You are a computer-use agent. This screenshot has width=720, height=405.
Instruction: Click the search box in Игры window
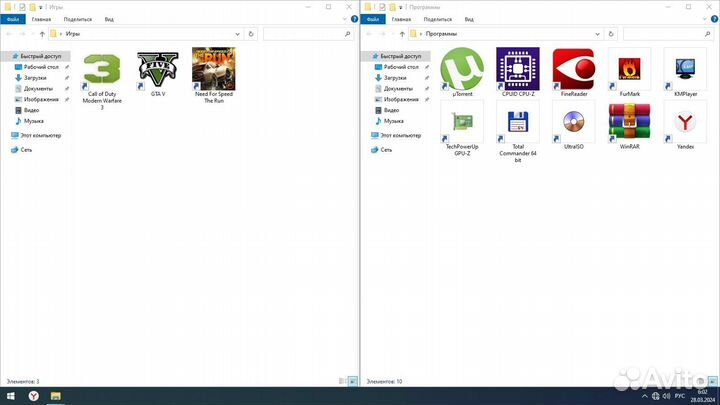(308, 34)
